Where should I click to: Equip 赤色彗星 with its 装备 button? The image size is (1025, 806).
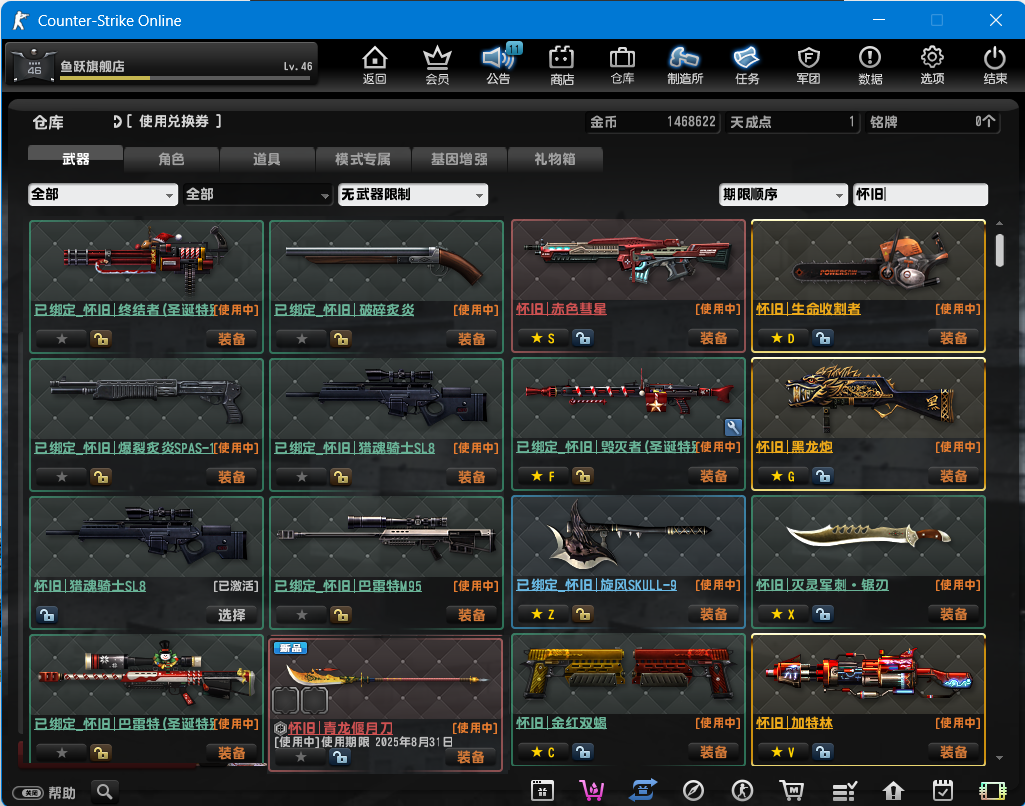pos(713,338)
